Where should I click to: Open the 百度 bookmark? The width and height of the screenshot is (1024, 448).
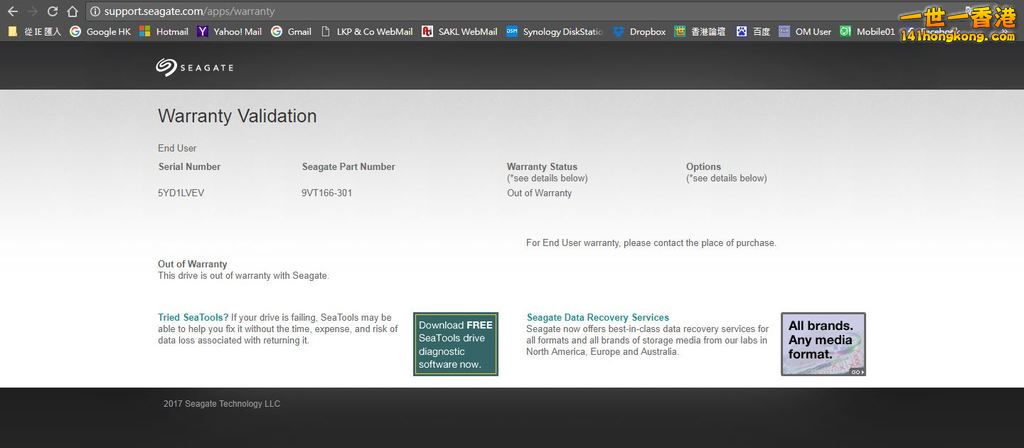(x=753, y=31)
